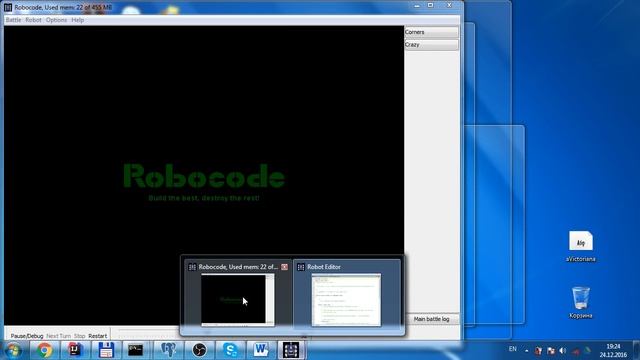Select the Corners robot button

pos(431,32)
